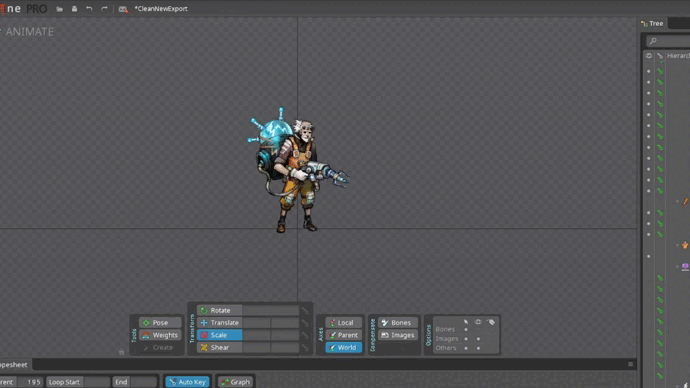The image size is (690, 388).
Task: Activate the Translate transform tool
Action: (219, 322)
